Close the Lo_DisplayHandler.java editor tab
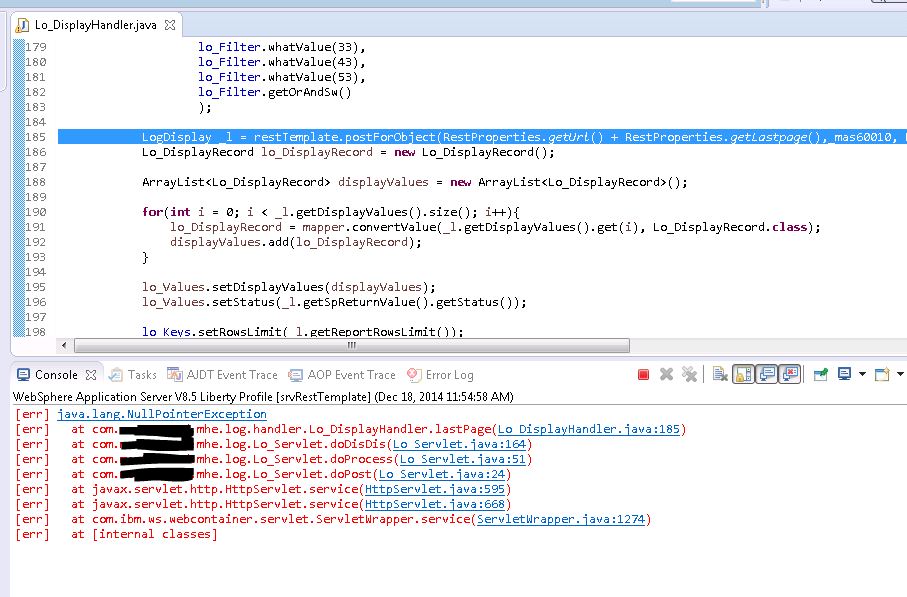907x597 pixels. point(169,25)
